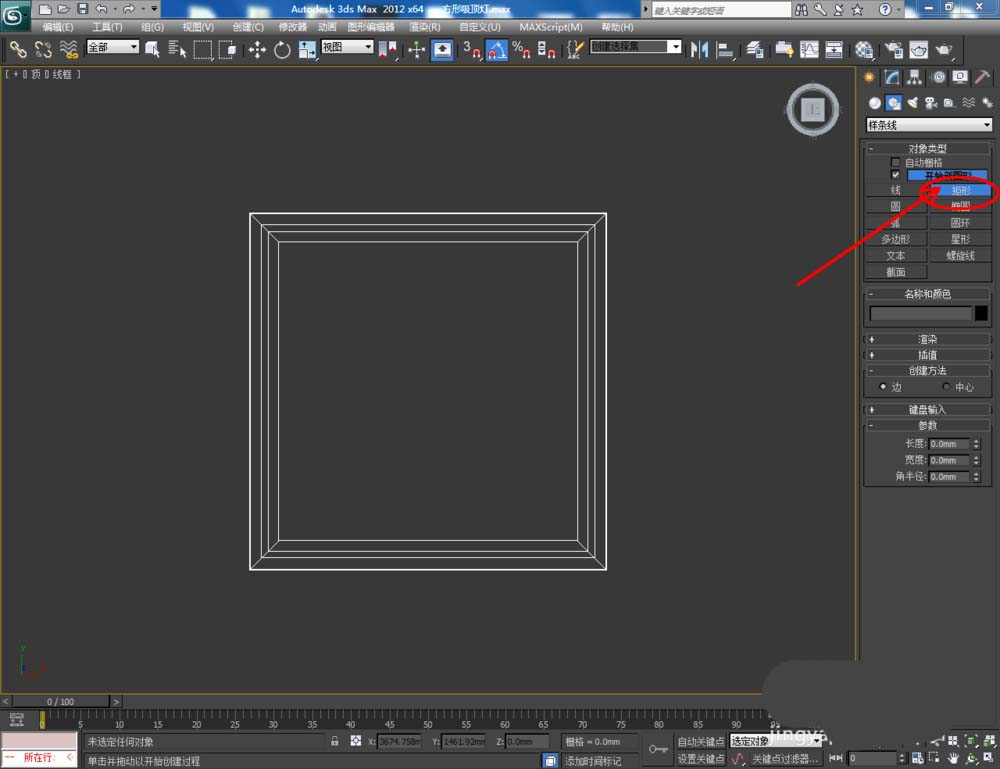Screen dimensions: 1000x769
Task: Click Bind to Space Warp icon
Action: pos(68,49)
